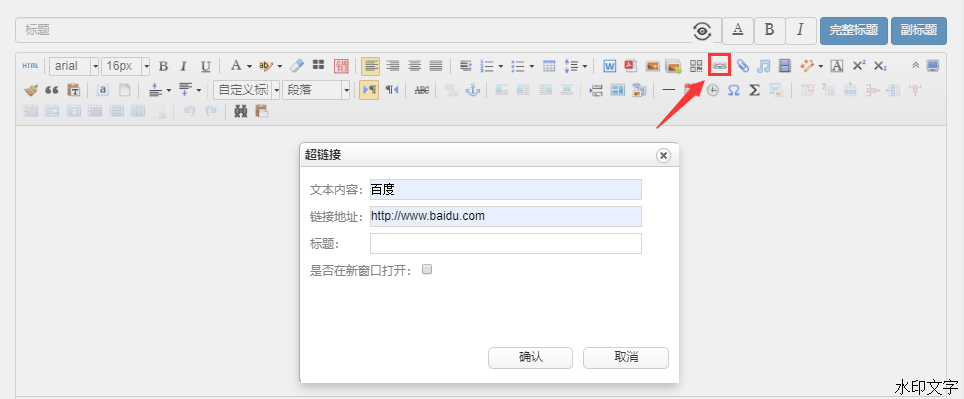Toggle underline in editor toolbar
This screenshot has width=964, height=399.
click(x=206, y=66)
